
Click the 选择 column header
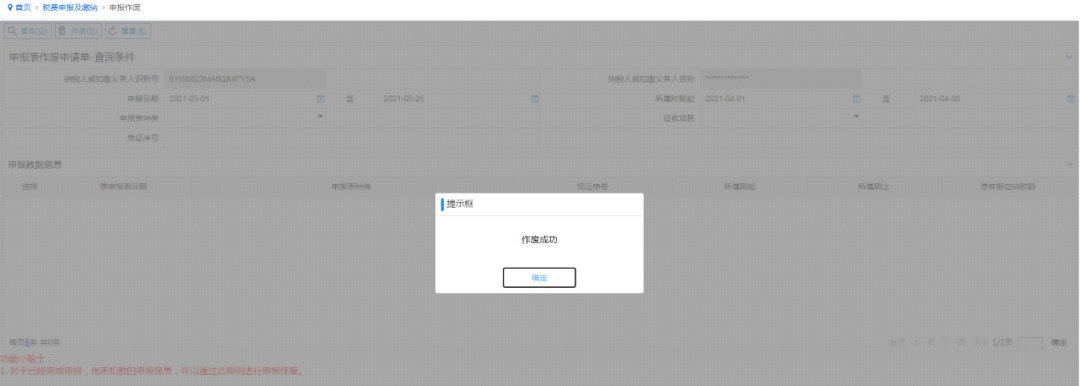coord(30,186)
